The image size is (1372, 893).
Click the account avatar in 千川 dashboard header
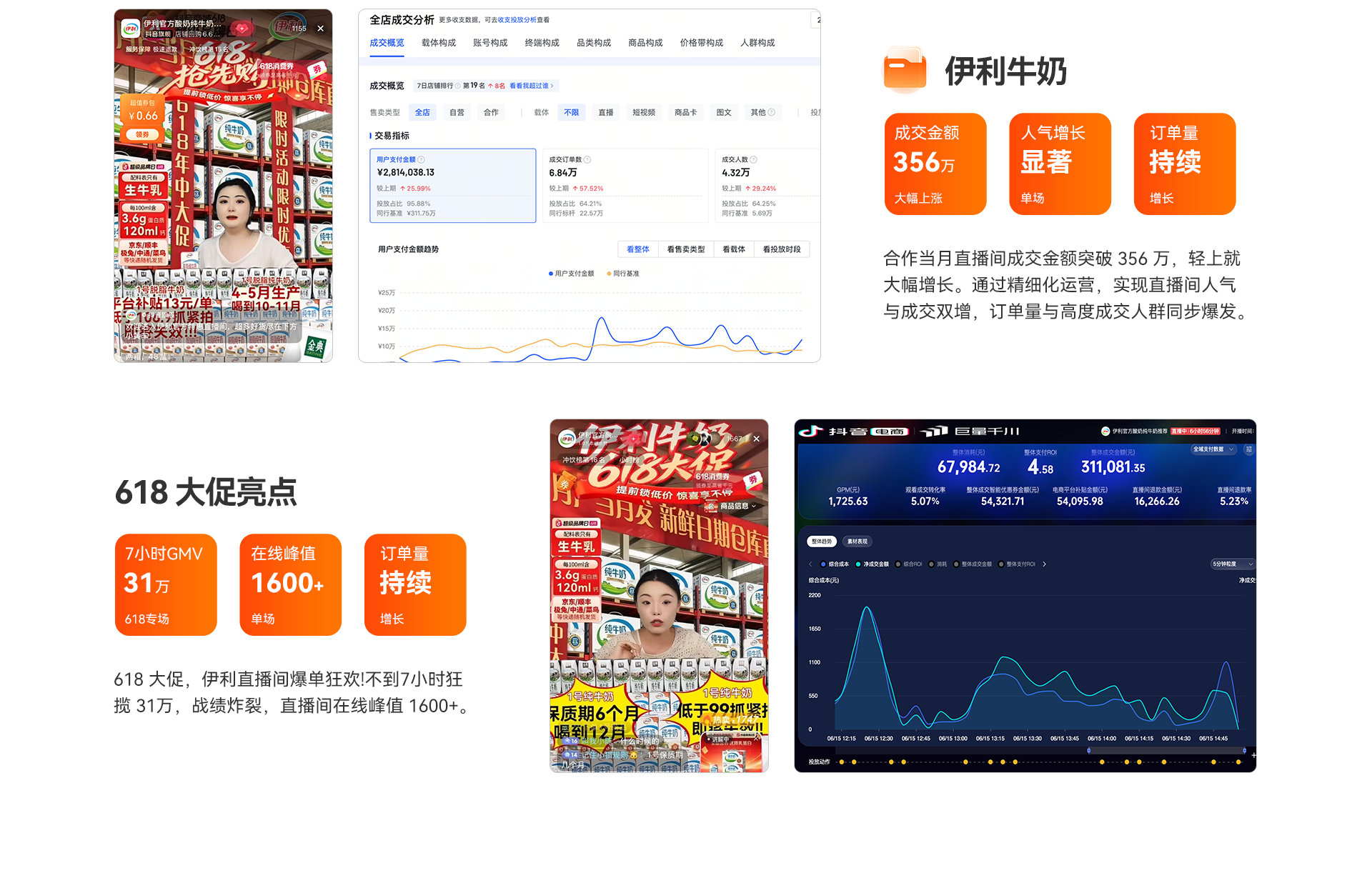pyautogui.click(x=1105, y=431)
